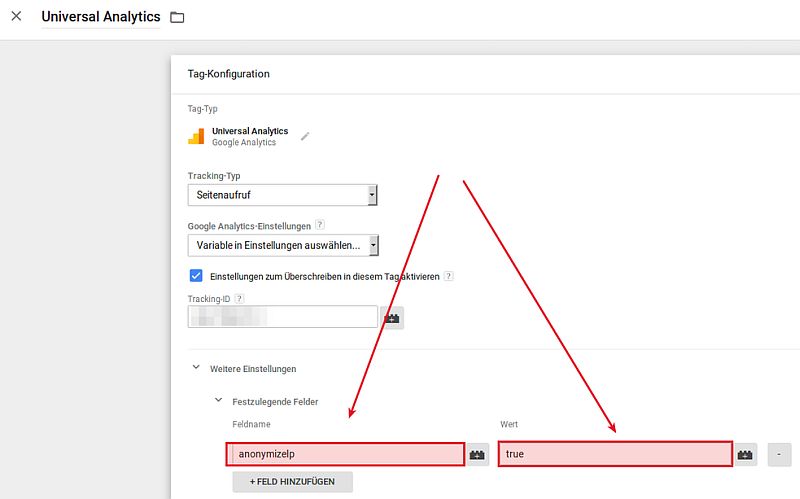The width and height of the screenshot is (800, 499).
Task: Click into the Tracking-ID input field
Action: click(283, 317)
